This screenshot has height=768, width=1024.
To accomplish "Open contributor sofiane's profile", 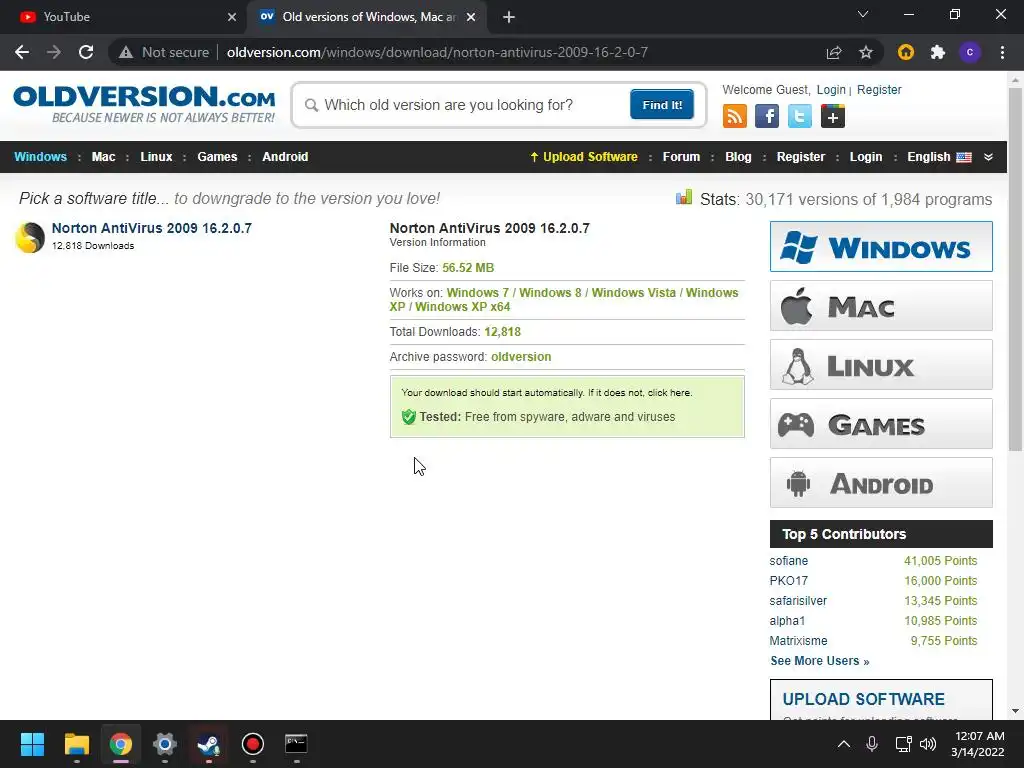I will click(x=788, y=561).
